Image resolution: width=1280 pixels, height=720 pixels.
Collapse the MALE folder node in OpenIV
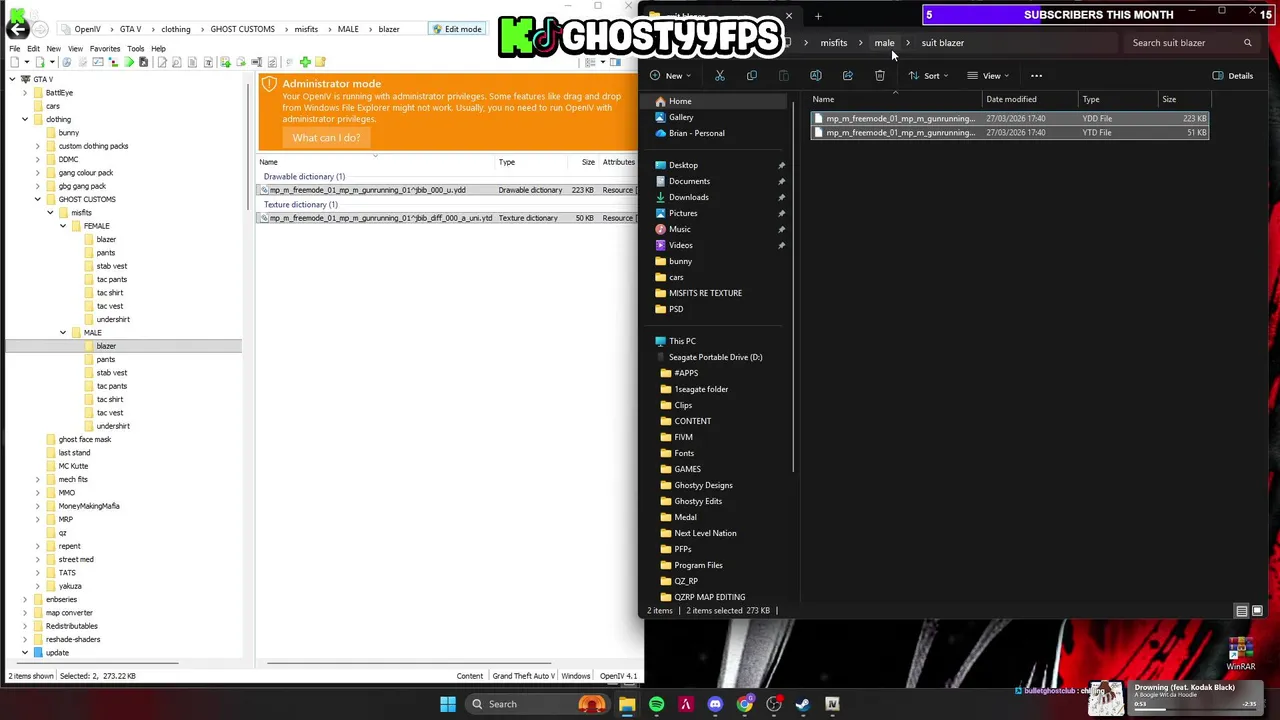(x=63, y=332)
